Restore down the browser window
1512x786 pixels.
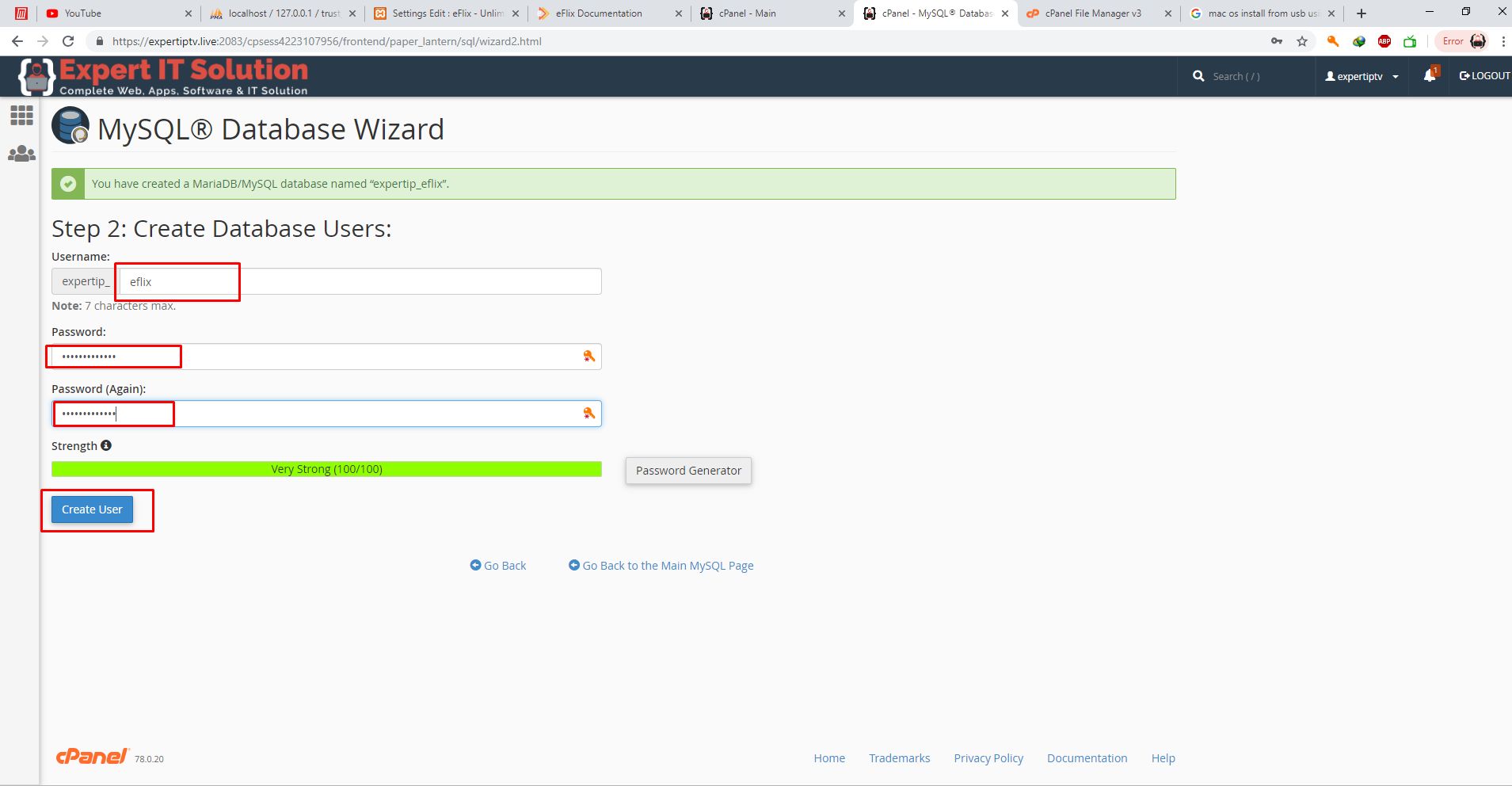[1466, 13]
